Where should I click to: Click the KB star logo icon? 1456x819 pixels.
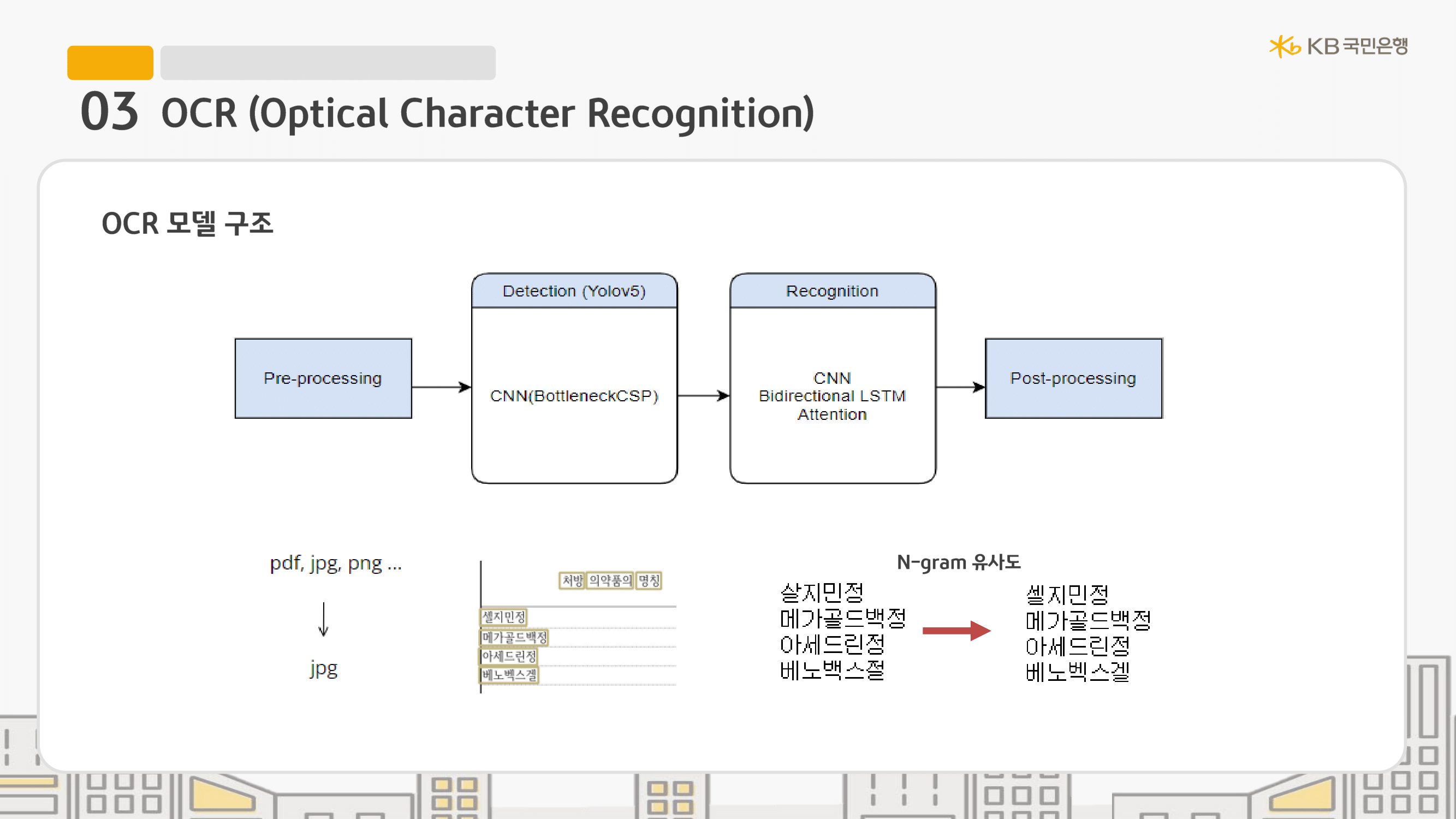tap(1284, 46)
